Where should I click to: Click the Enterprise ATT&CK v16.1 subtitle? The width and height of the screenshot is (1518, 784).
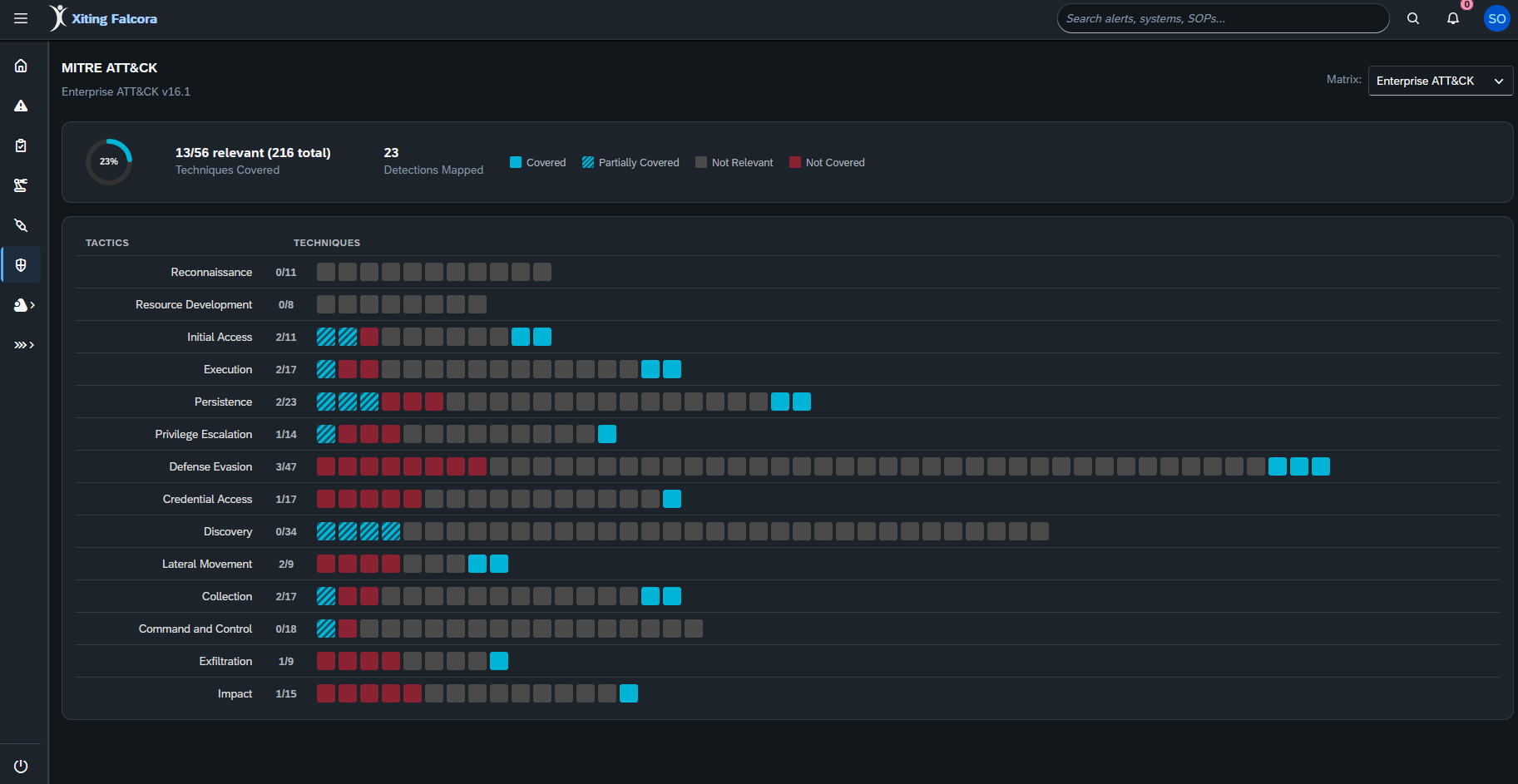126,91
